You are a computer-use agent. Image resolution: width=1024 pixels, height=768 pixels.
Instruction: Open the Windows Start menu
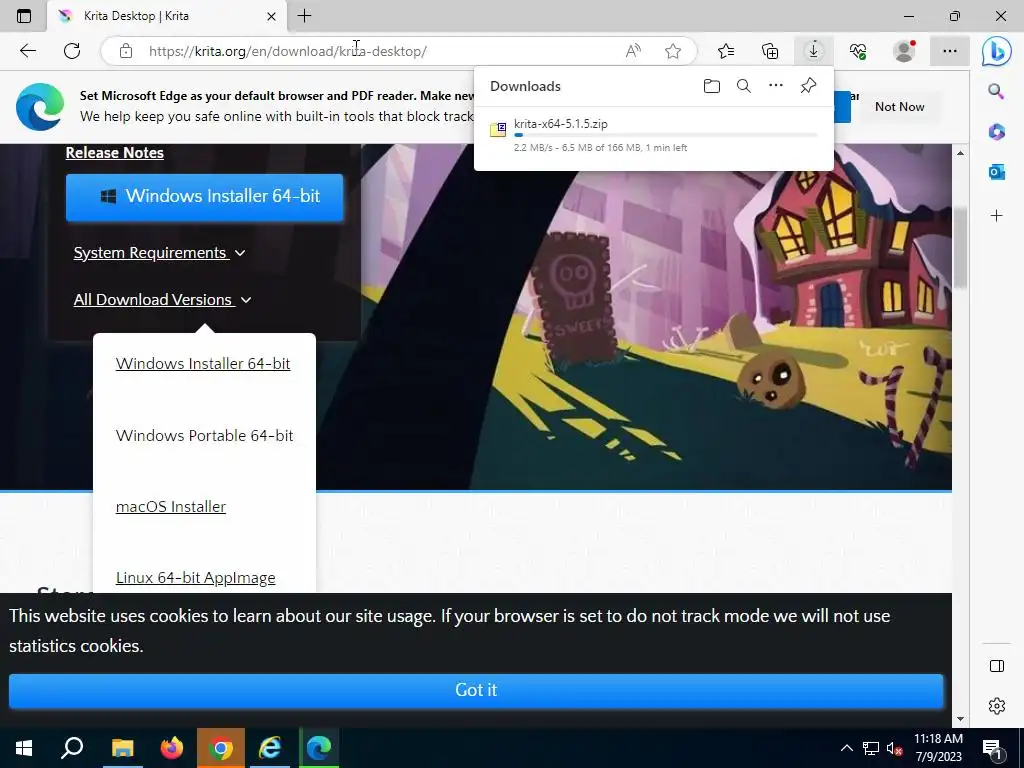tap(24, 748)
